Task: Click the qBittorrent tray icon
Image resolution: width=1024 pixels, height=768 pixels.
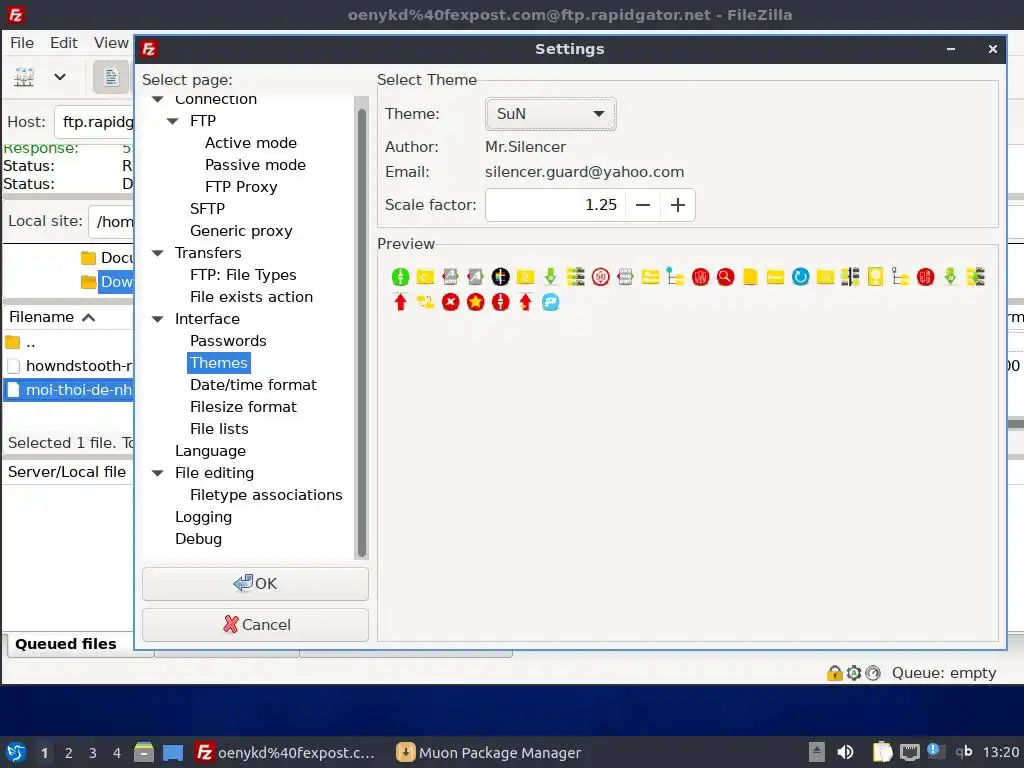Action: pos(963,752)
